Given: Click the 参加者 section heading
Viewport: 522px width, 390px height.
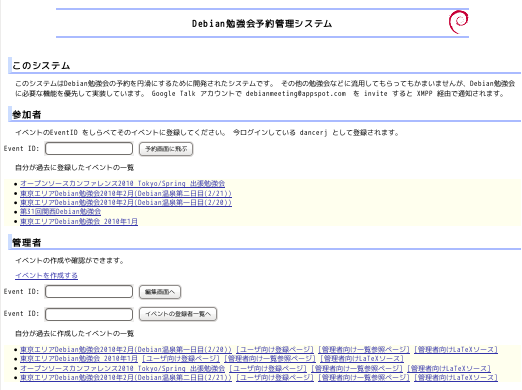Looking at the screenshot, I should [27, 114].
